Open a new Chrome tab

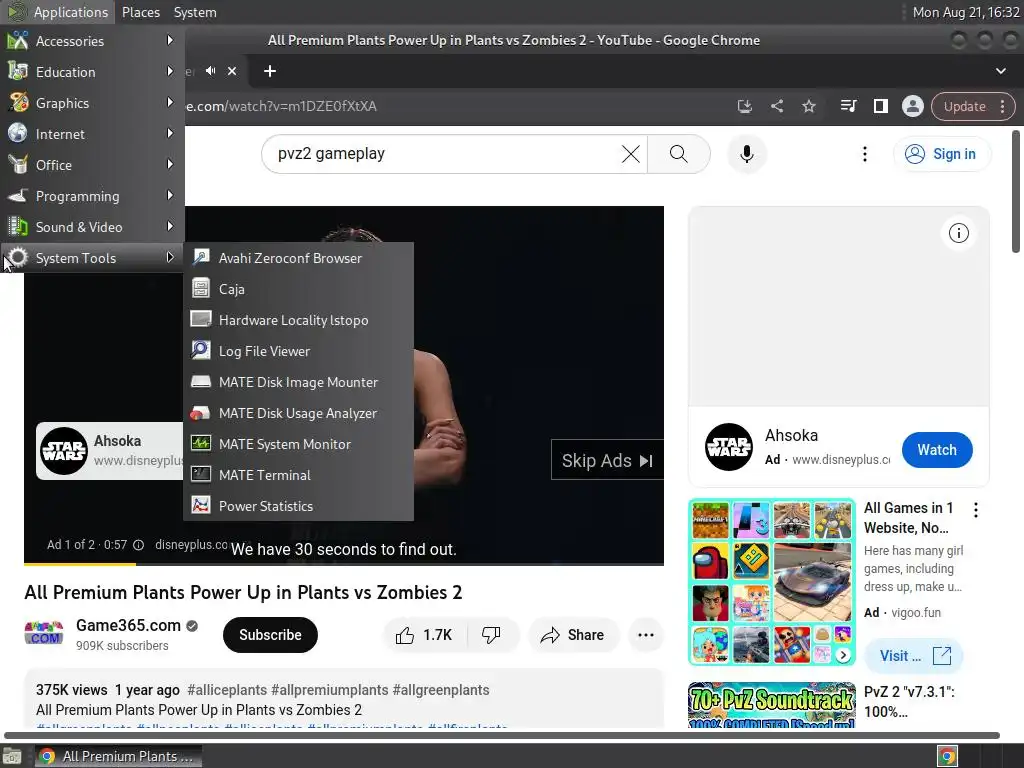pos(270,71)
